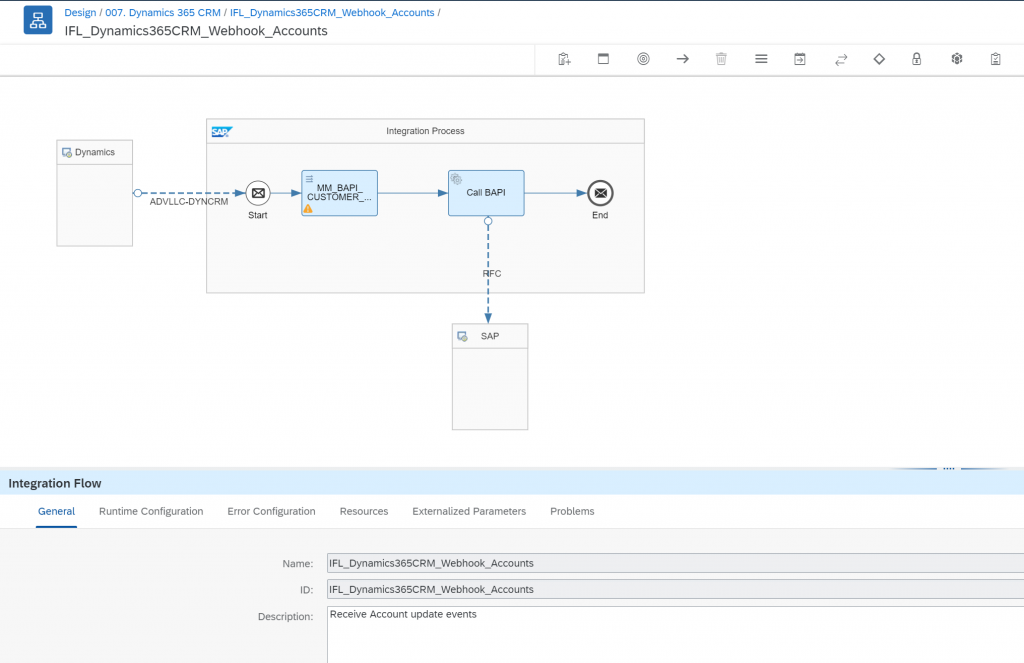
Task: Click the panel splitter dots handle
Action: click(x=949, y=468)
